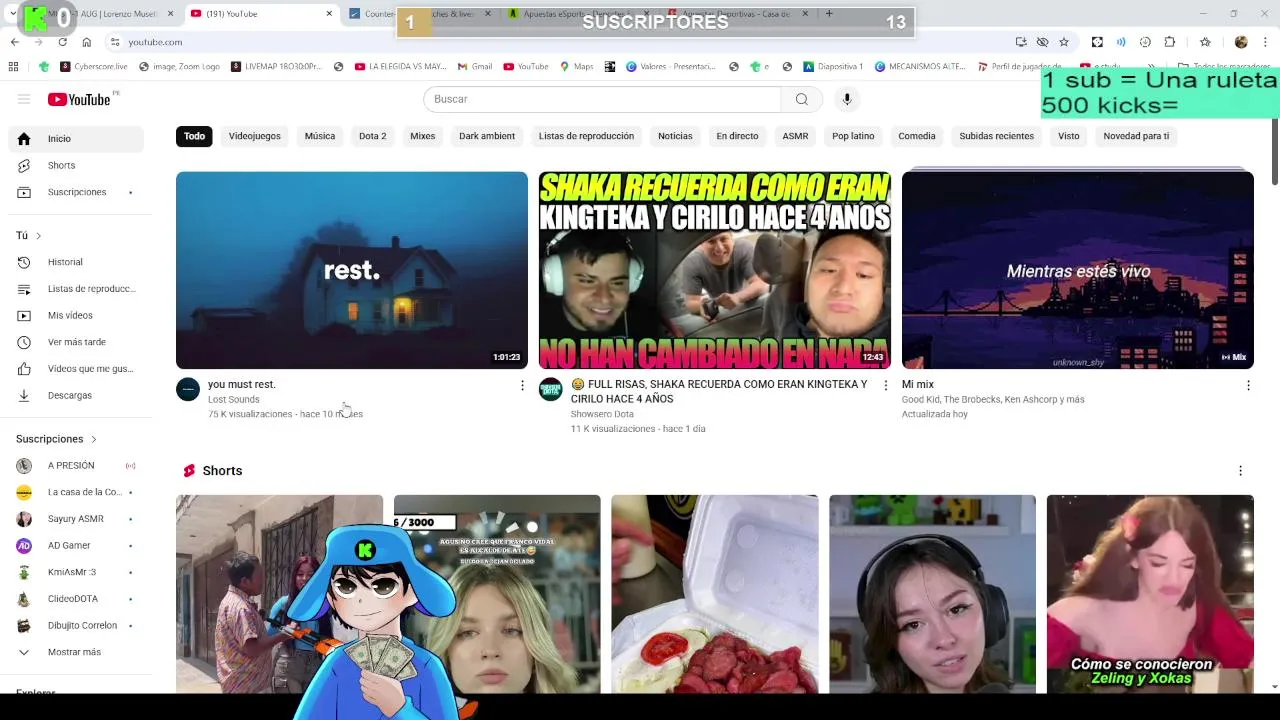Open options menu for FULL RISAS video
The image size is (1280, 720).
coord(885,385)
